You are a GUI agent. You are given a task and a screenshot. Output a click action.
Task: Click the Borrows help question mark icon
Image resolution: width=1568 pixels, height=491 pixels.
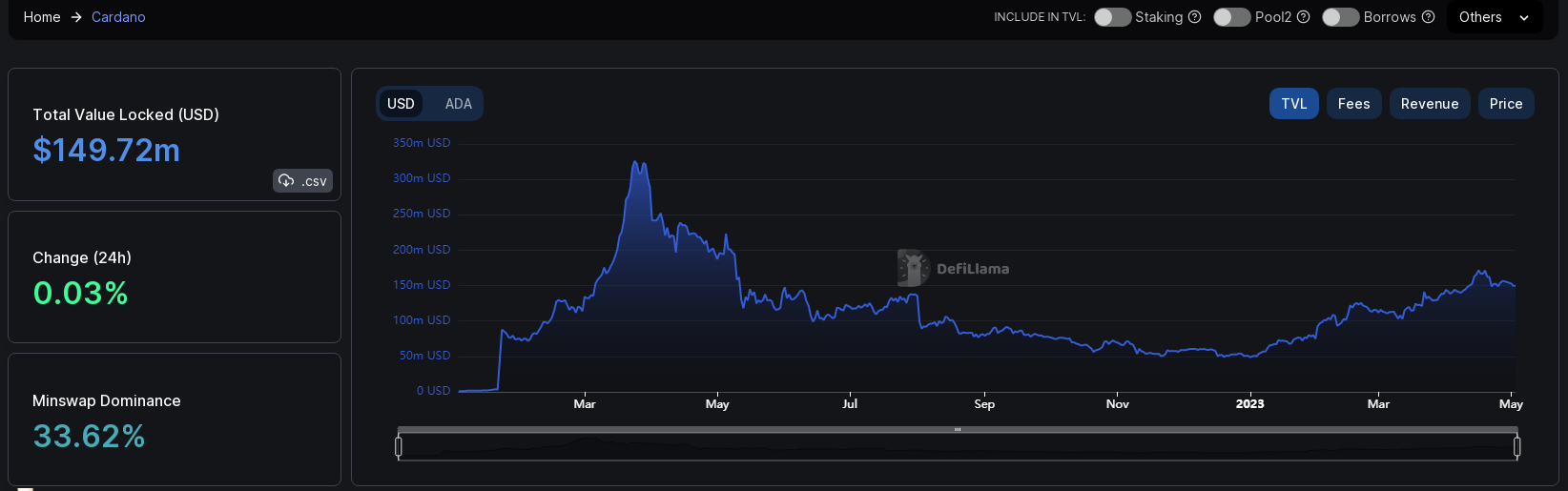coord(1428,17)
